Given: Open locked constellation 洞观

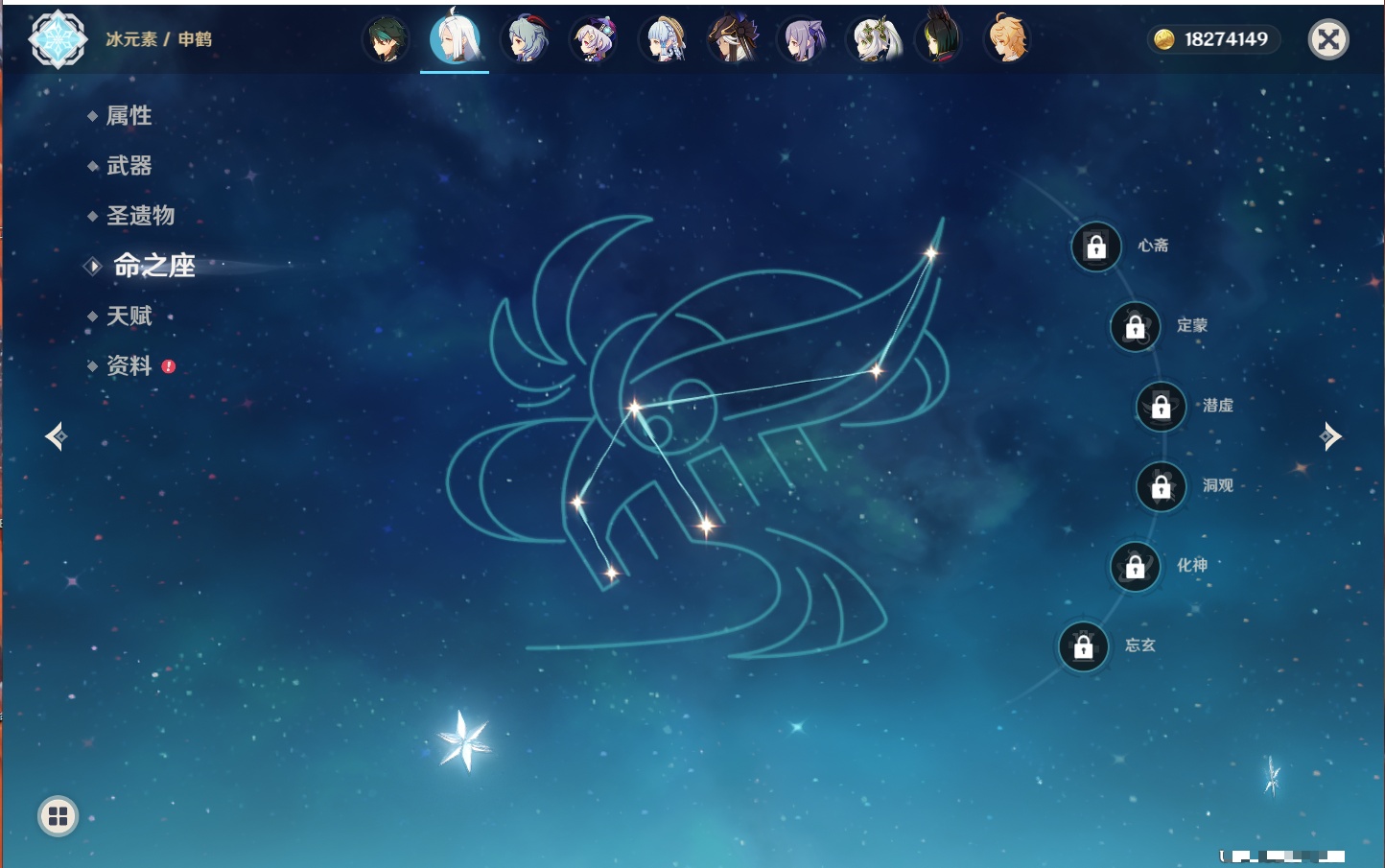Looking at the screenshot, I should (1162, 486).
